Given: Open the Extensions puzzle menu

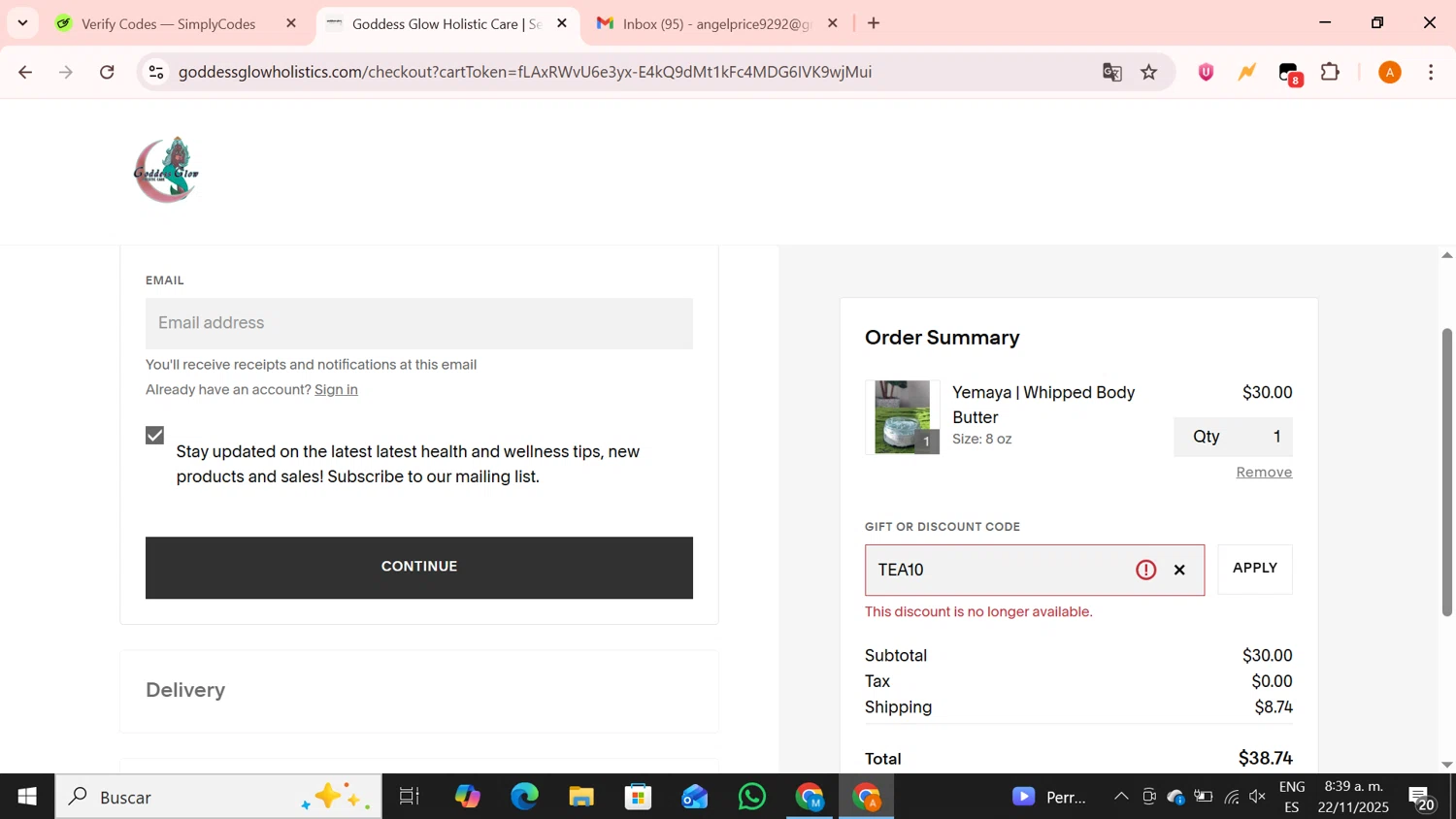Looking at the screenshot, I should coord(1330,72).
